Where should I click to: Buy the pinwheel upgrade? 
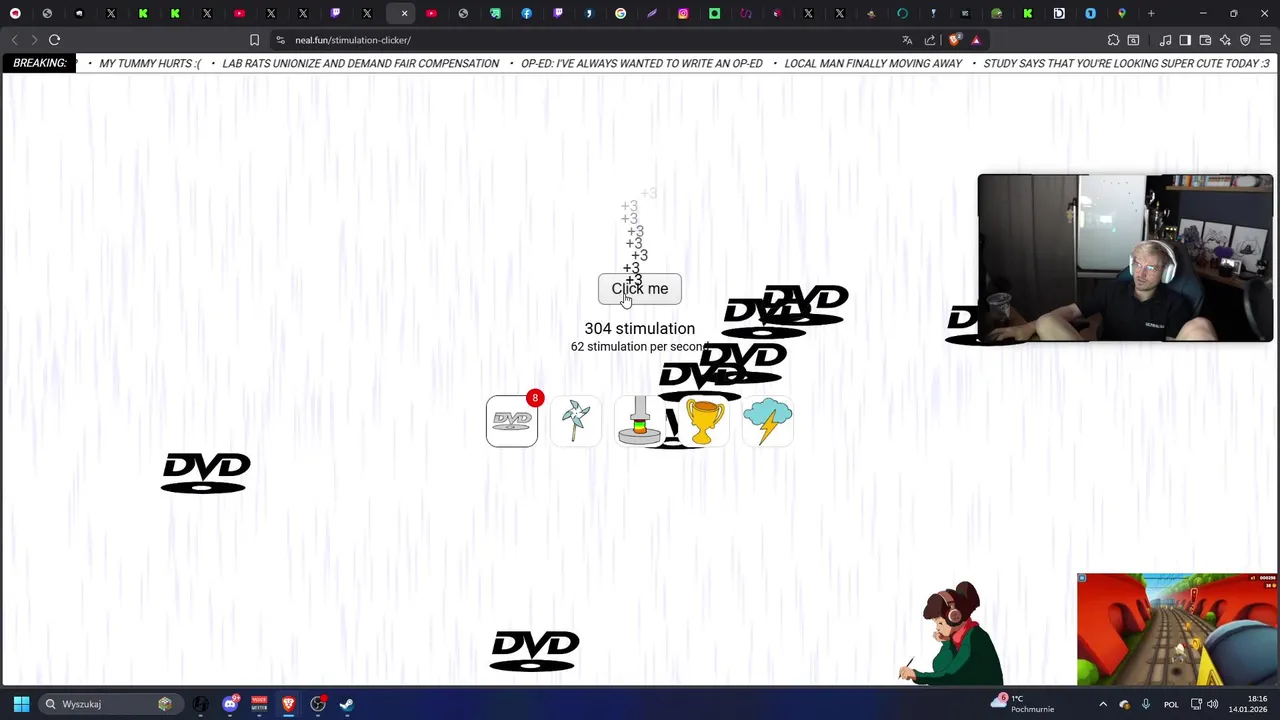coord(576,421)
